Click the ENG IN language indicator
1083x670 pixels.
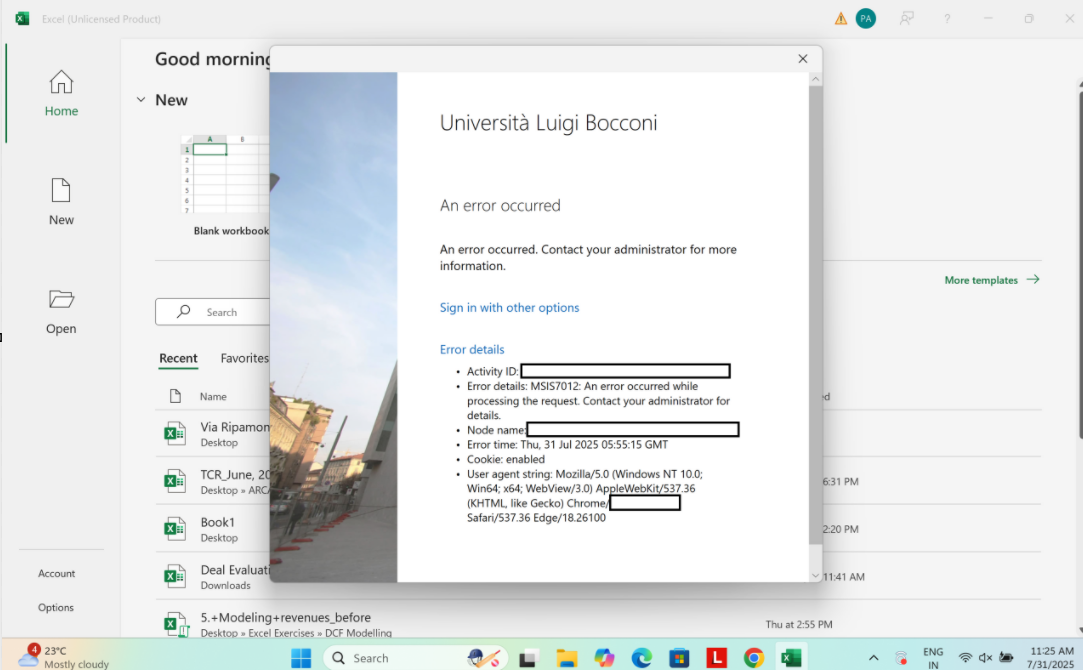tap(932, 658)
